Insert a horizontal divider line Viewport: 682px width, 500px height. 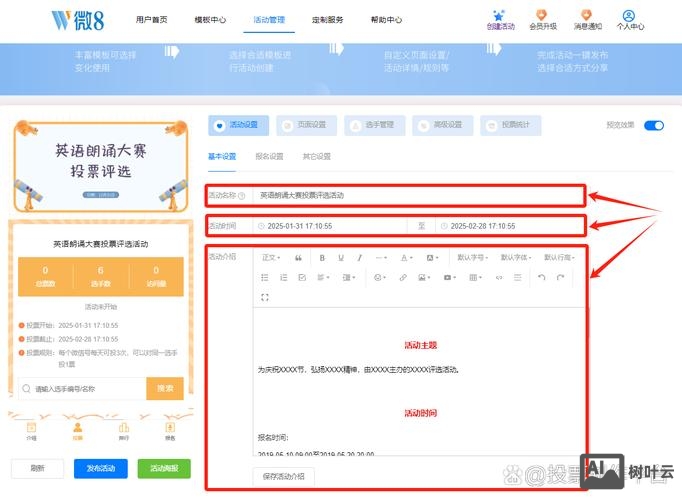(518, 277)
